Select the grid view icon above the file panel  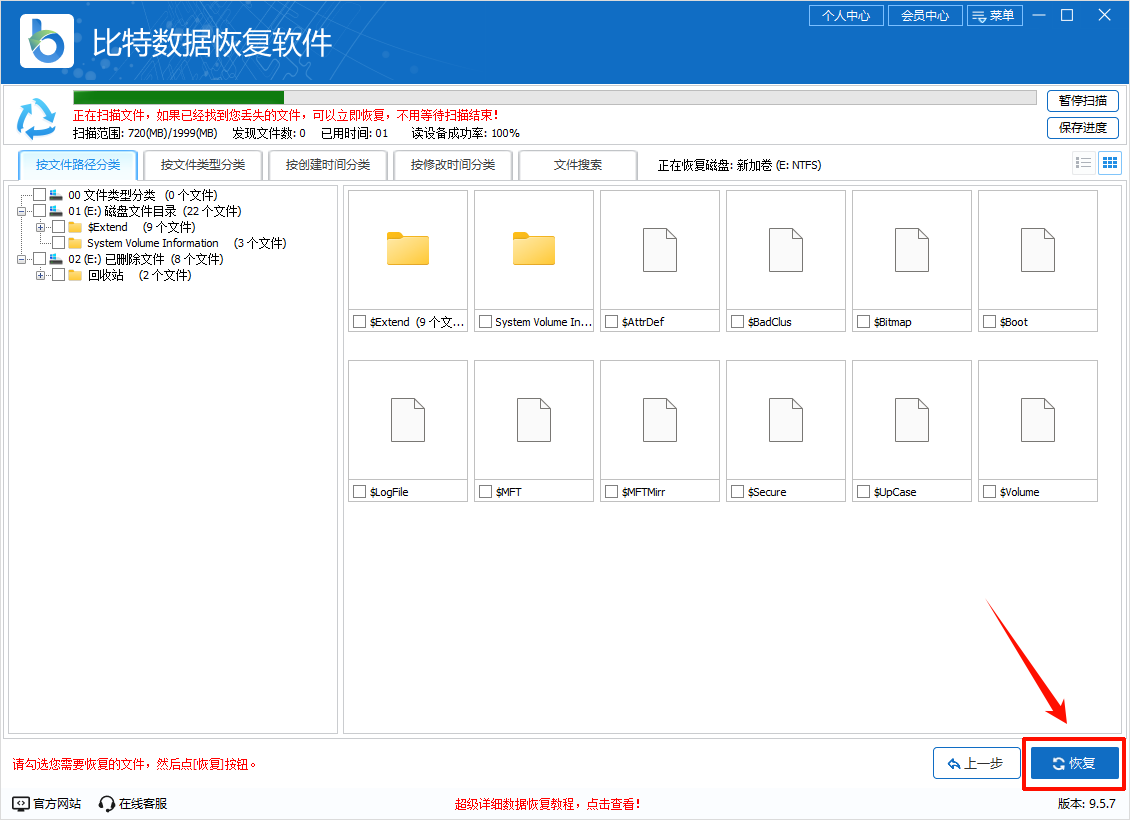click(x=1110, y=162)
